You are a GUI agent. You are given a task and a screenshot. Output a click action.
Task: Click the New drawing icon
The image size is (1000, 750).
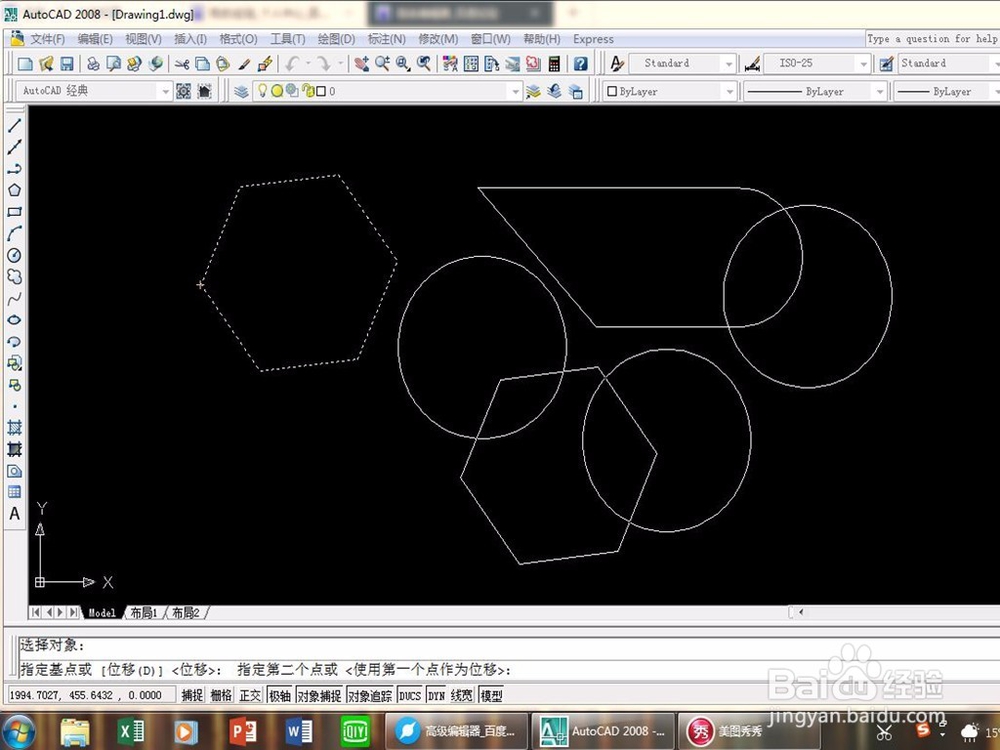coord(26,63)
